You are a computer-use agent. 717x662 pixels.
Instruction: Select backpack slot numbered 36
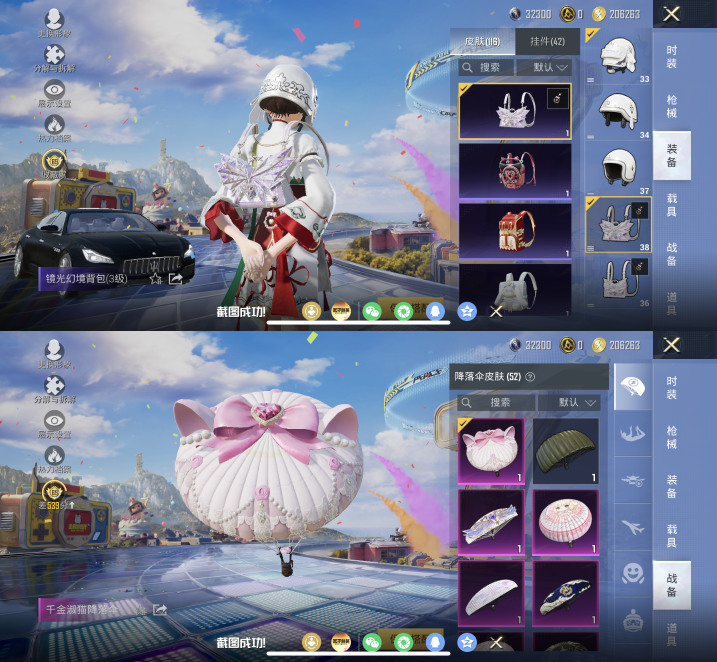(619, 281)
